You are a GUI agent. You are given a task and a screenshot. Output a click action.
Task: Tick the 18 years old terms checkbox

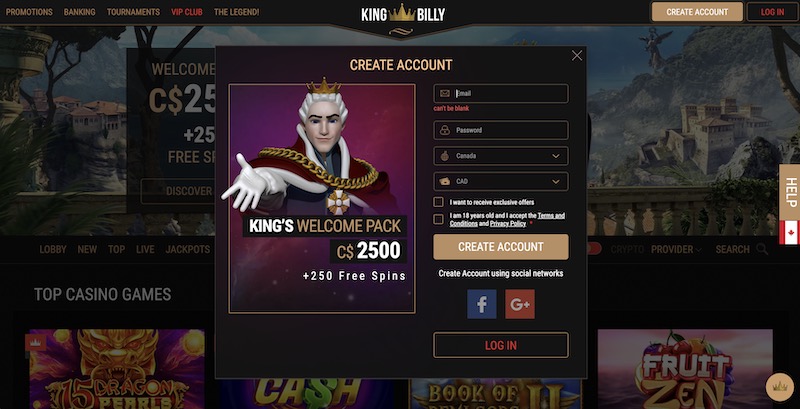[x=438, y=219]
